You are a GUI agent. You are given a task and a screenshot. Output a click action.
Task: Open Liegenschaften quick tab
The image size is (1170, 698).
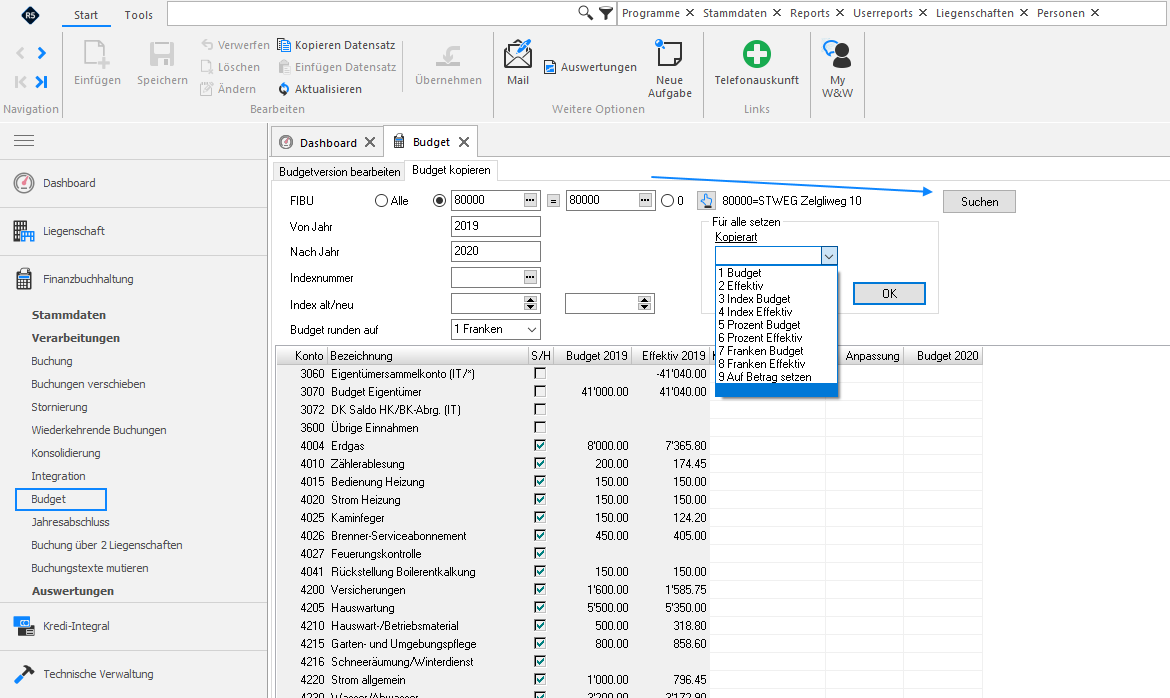click(975, 13)
